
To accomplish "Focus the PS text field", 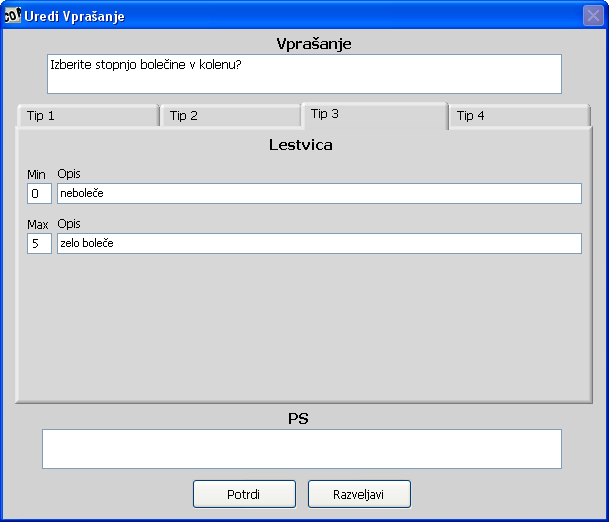I will click(x=302, y=449).
